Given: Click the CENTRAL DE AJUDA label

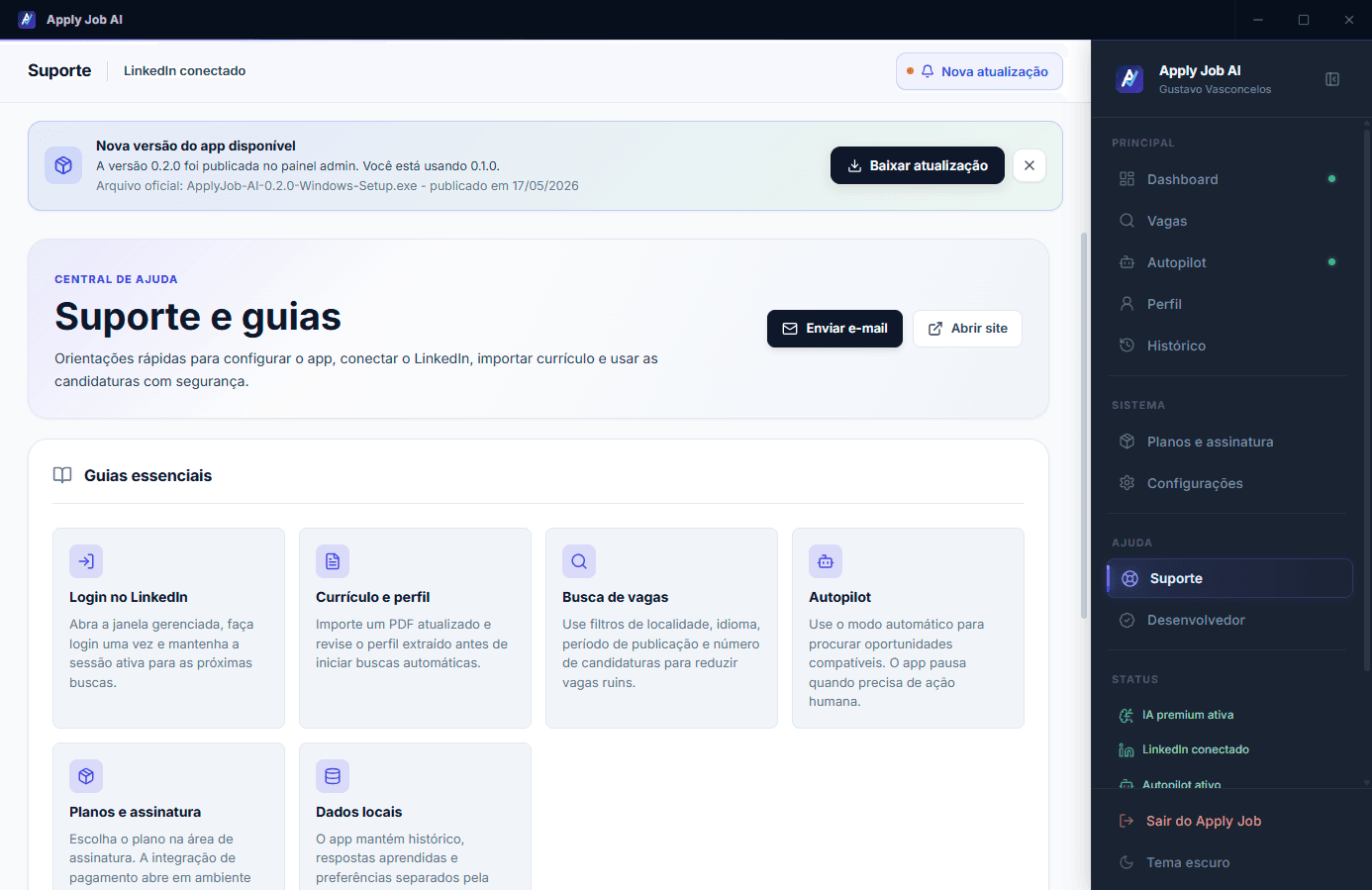Looking at the screenshot, I should (116, 279).
